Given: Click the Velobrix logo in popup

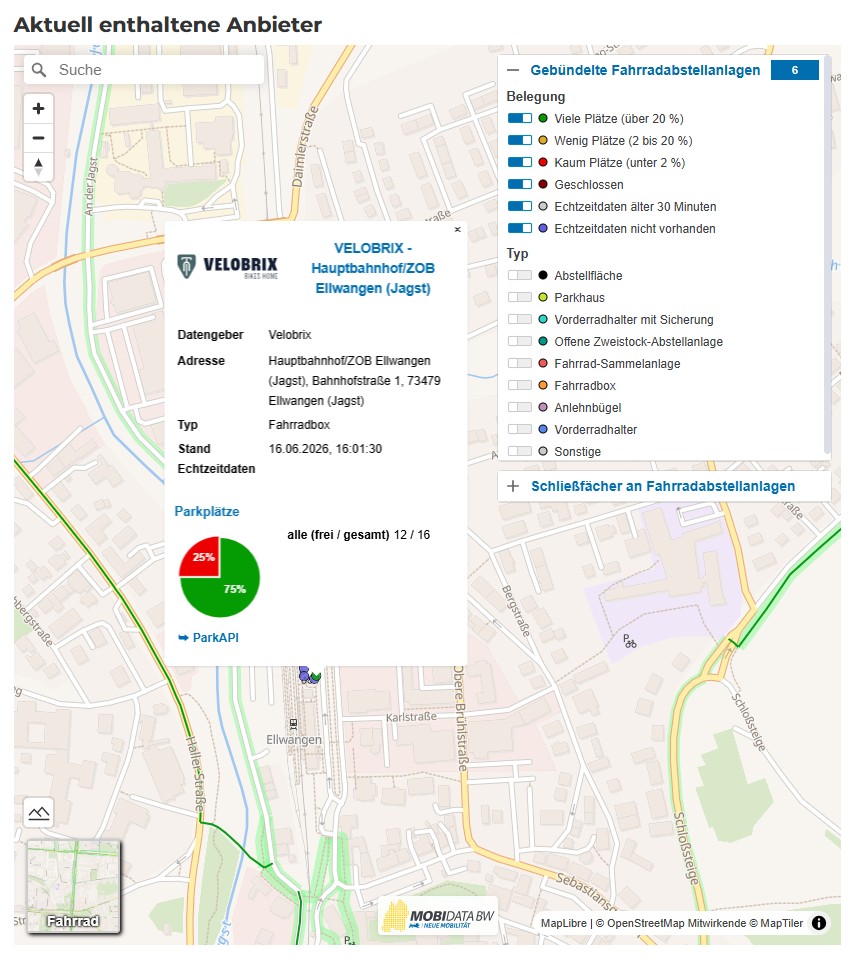Looking at the screenshot, I should pos(227,267).
